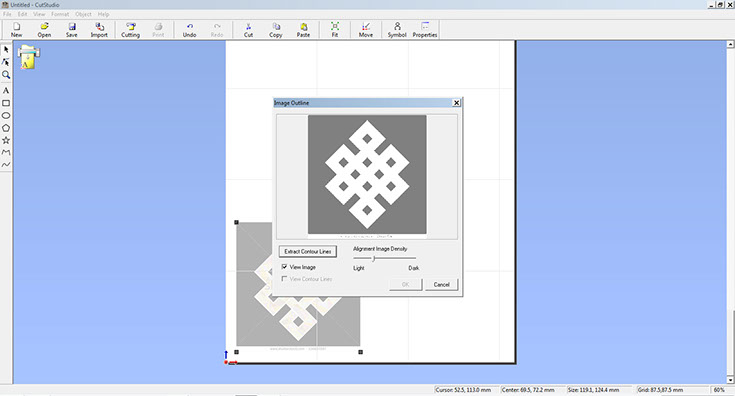Open the View menu
The width and height of the screenshot is (735, 396).
coord(39,14)
